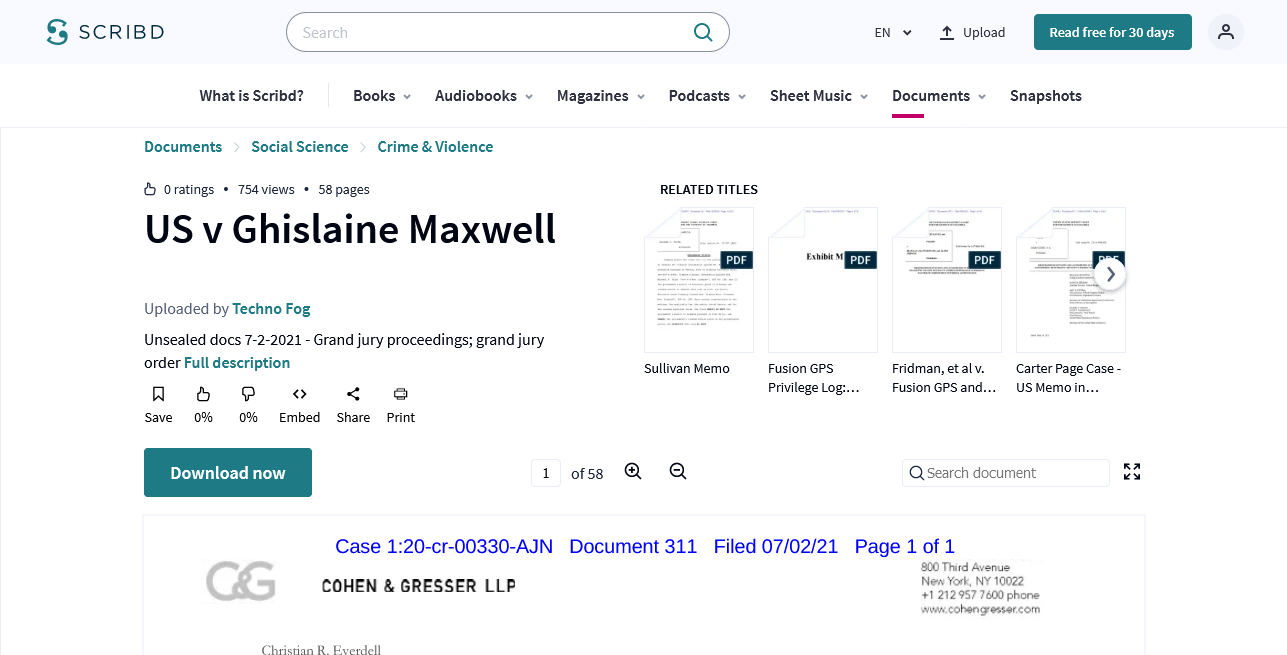The image size is (1287, 655).
Task: Expand the Sheet Music menu
Action: click(819, 96)
